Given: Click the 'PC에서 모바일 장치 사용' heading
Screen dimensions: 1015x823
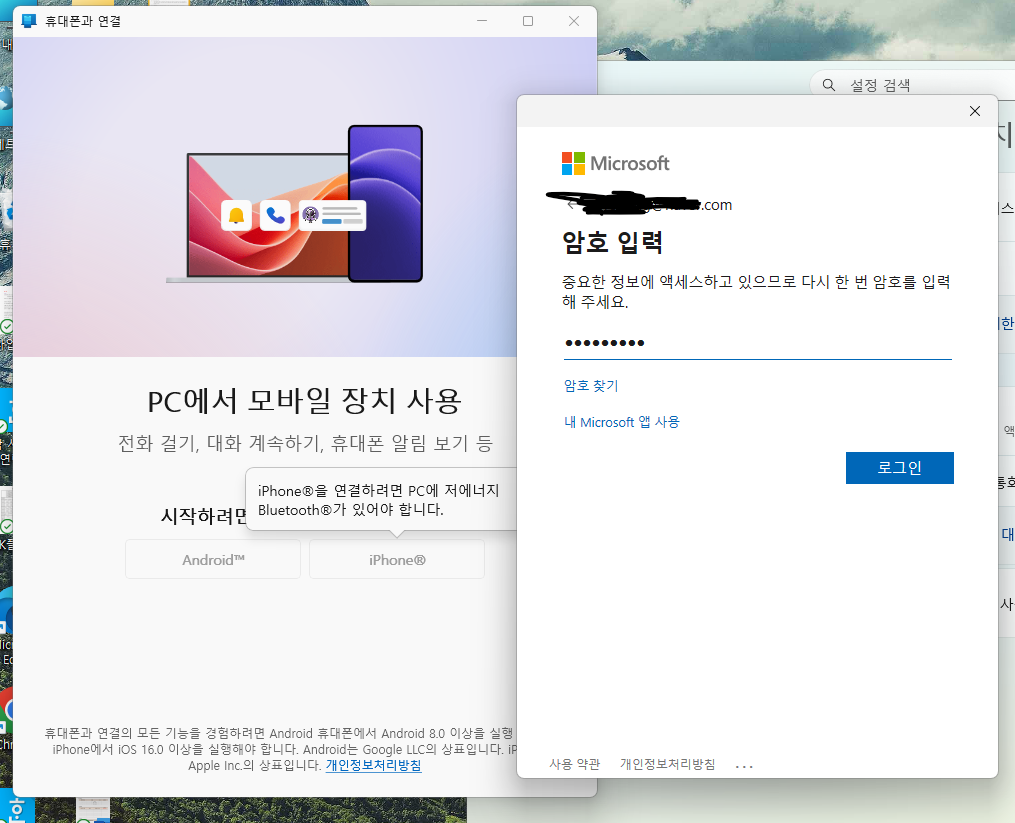Looking at the screenshot, I should [x=304, y=401].
